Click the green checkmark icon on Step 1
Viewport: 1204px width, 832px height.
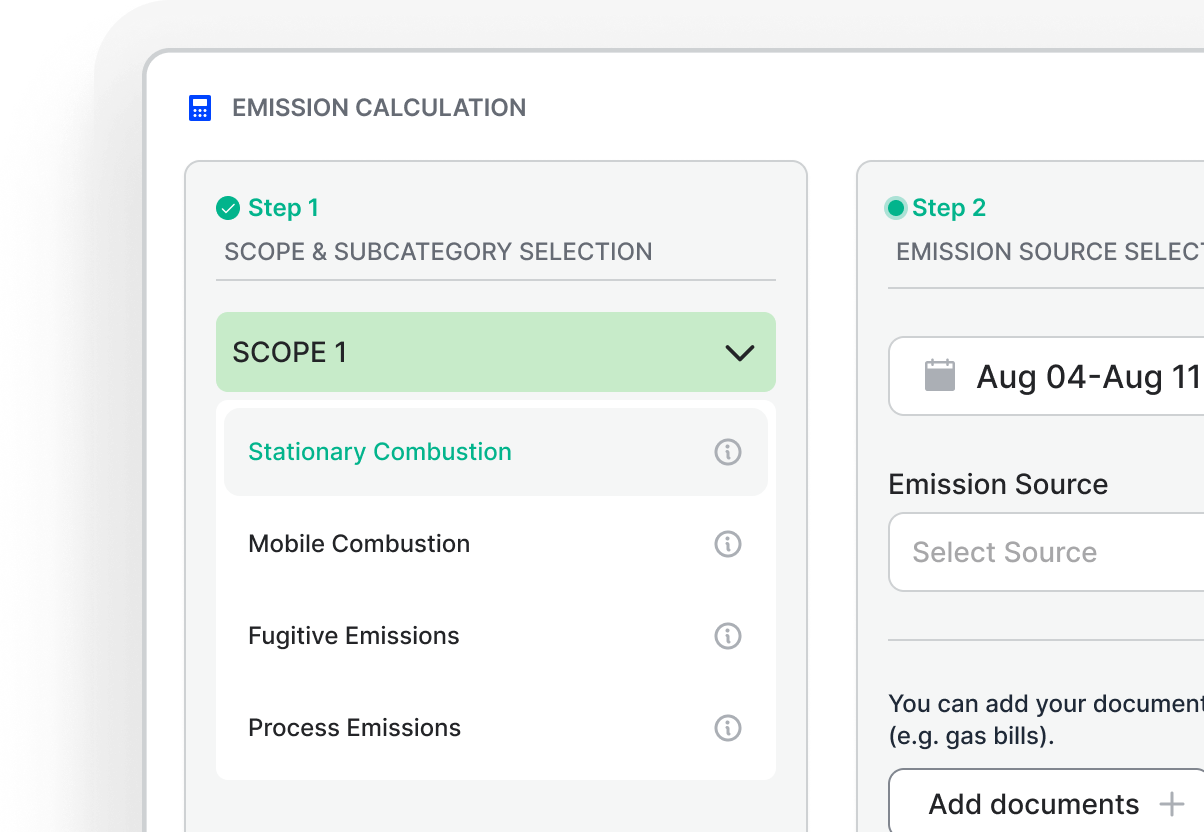point(230,208)
